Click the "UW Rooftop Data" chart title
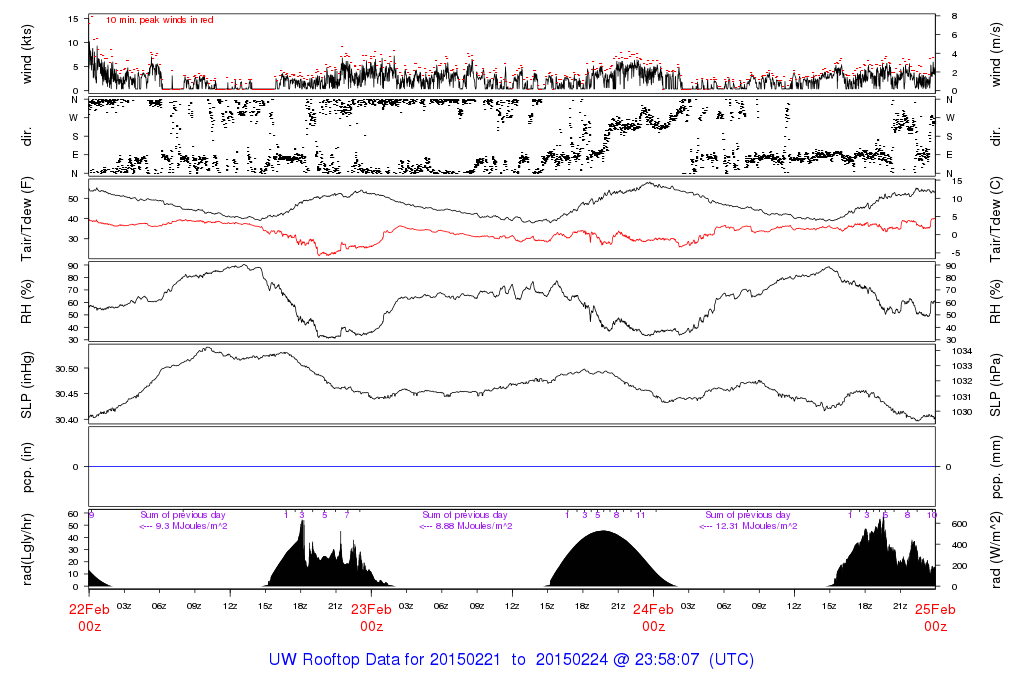Viewport: 1024px width, 700px height. tap(511, 660)
